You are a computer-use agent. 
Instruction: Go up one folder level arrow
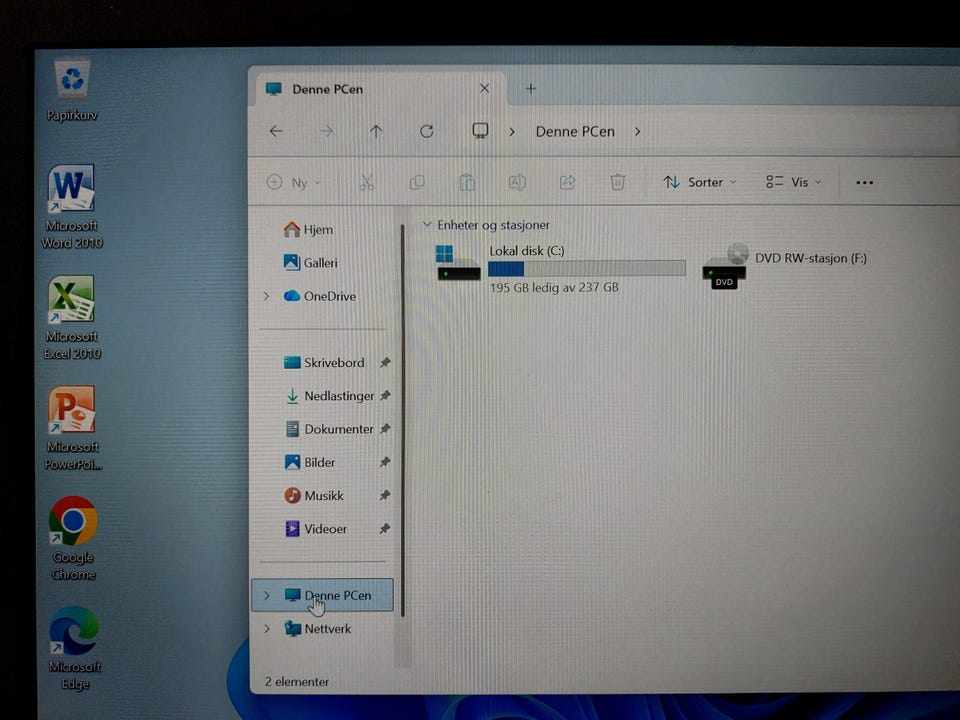click(x=376, y=131)
